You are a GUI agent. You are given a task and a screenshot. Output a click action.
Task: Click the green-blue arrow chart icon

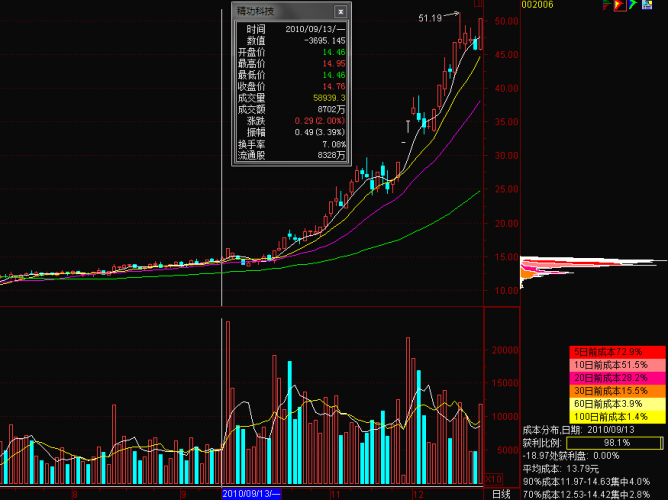634,6
